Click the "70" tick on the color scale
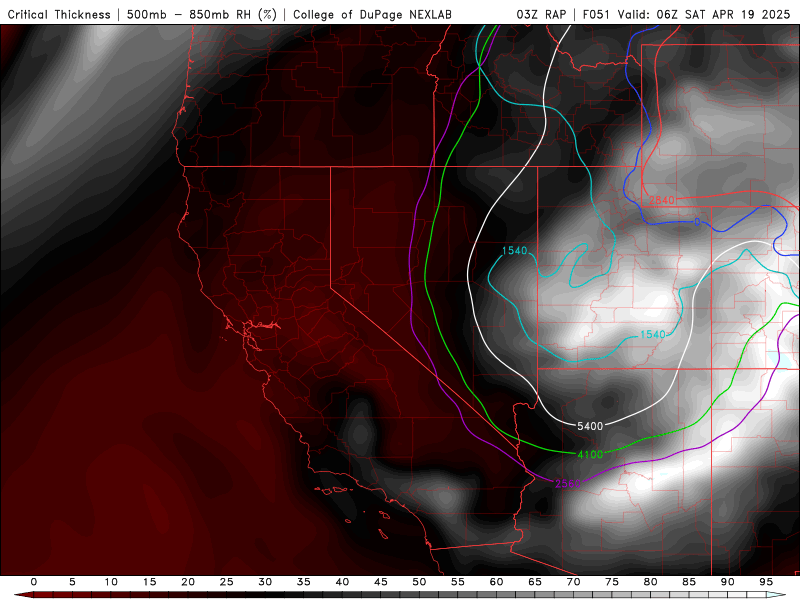Image resolution: width=800 pixels, height=600 pixels. (x=573, y=582)
